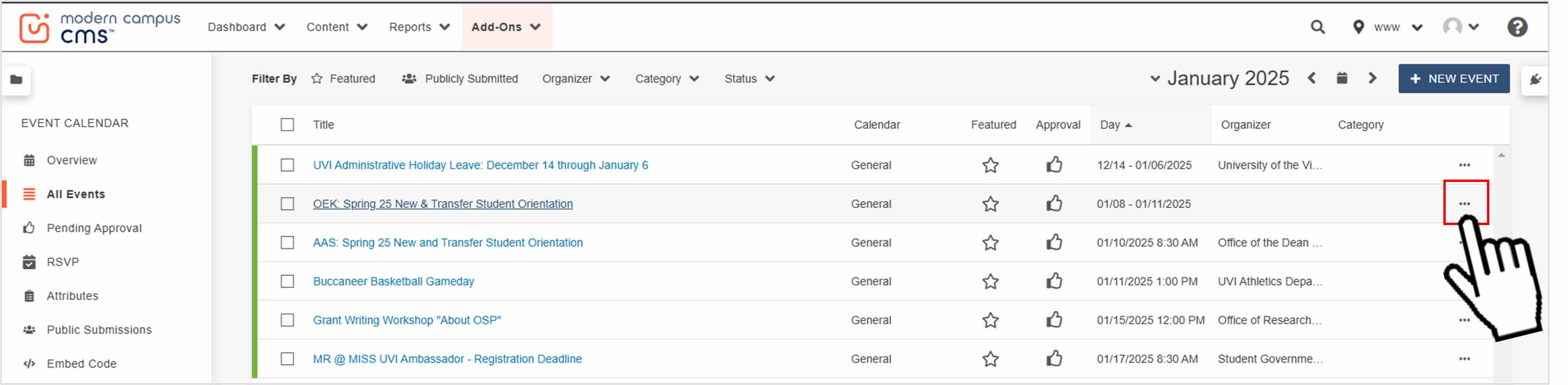Screen dimensions: 1568x385
Task: Open the help question mark icon
Action: (x=1517, y=27)
